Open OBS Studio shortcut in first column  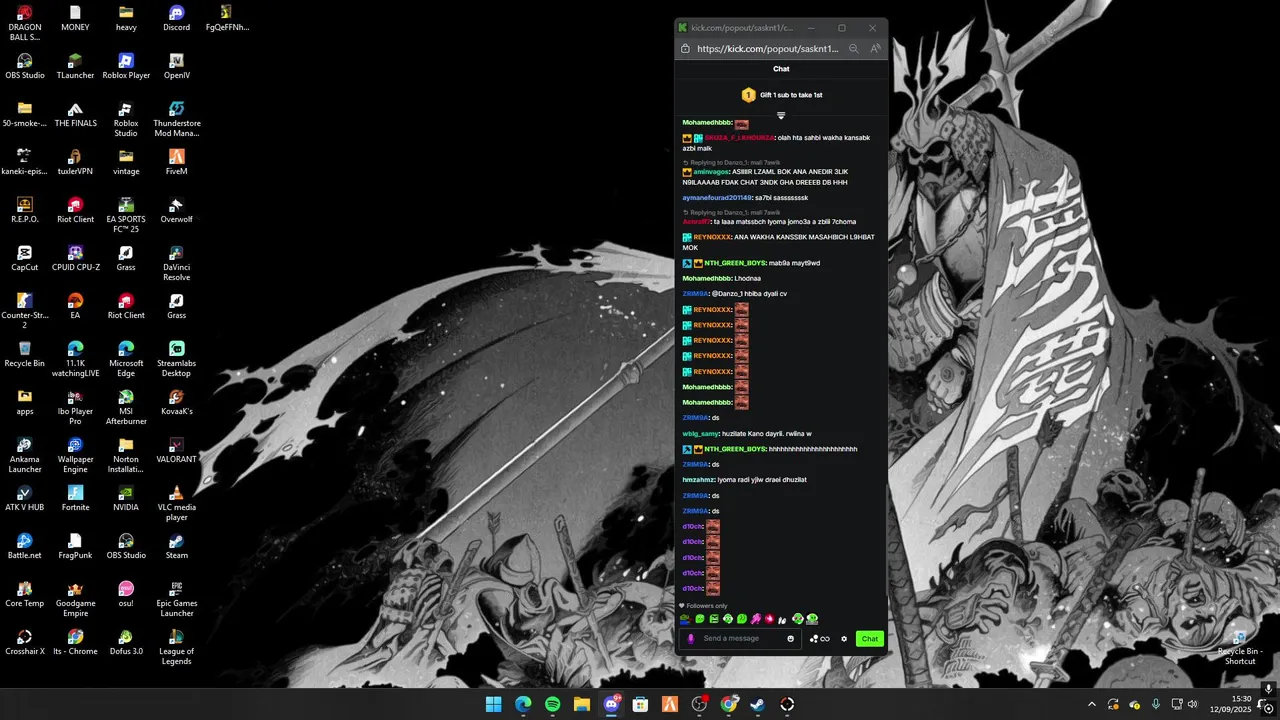click(24, 66)
